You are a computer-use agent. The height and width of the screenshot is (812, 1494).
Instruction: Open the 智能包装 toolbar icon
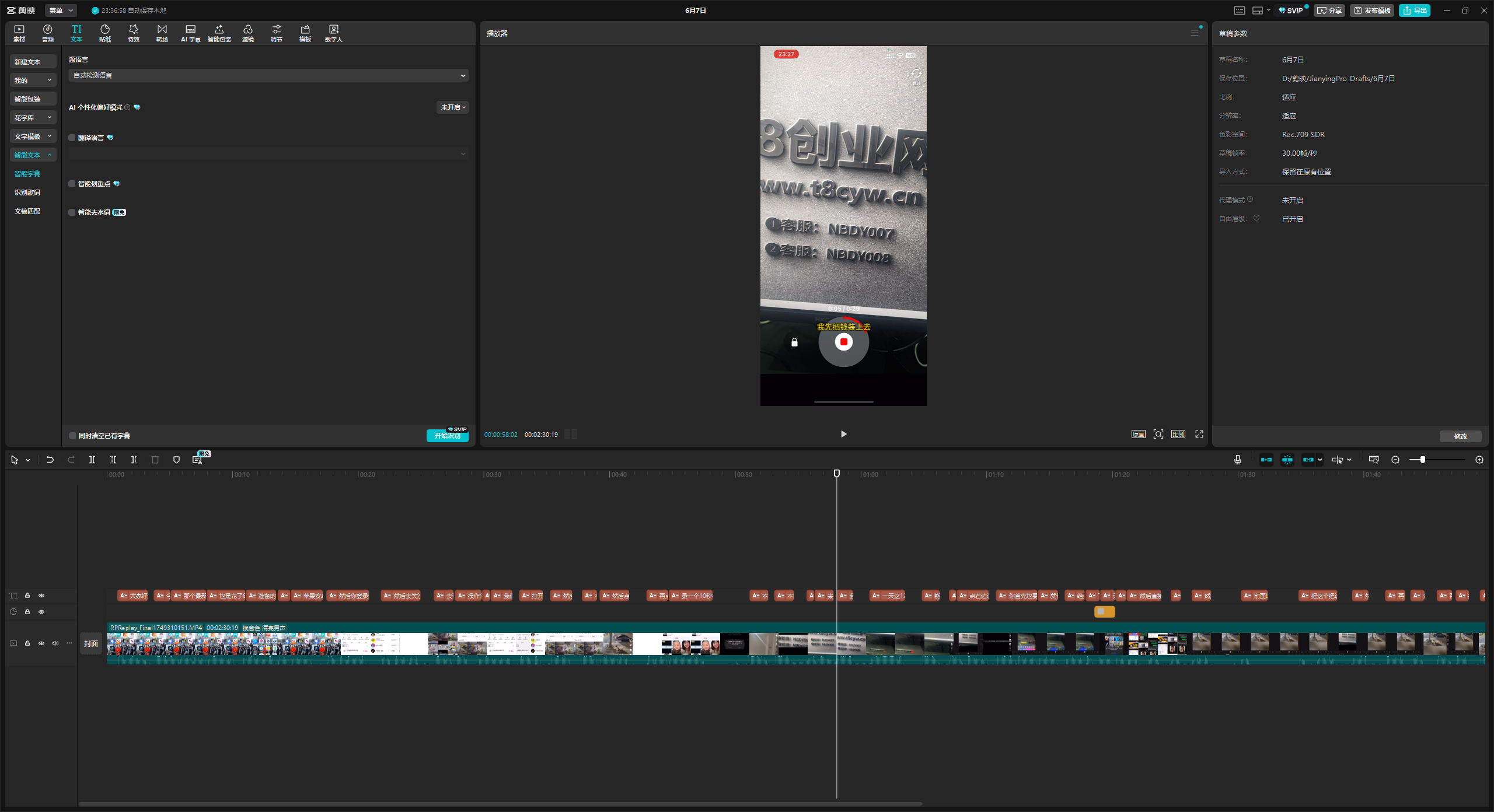(x=219, y=33)
